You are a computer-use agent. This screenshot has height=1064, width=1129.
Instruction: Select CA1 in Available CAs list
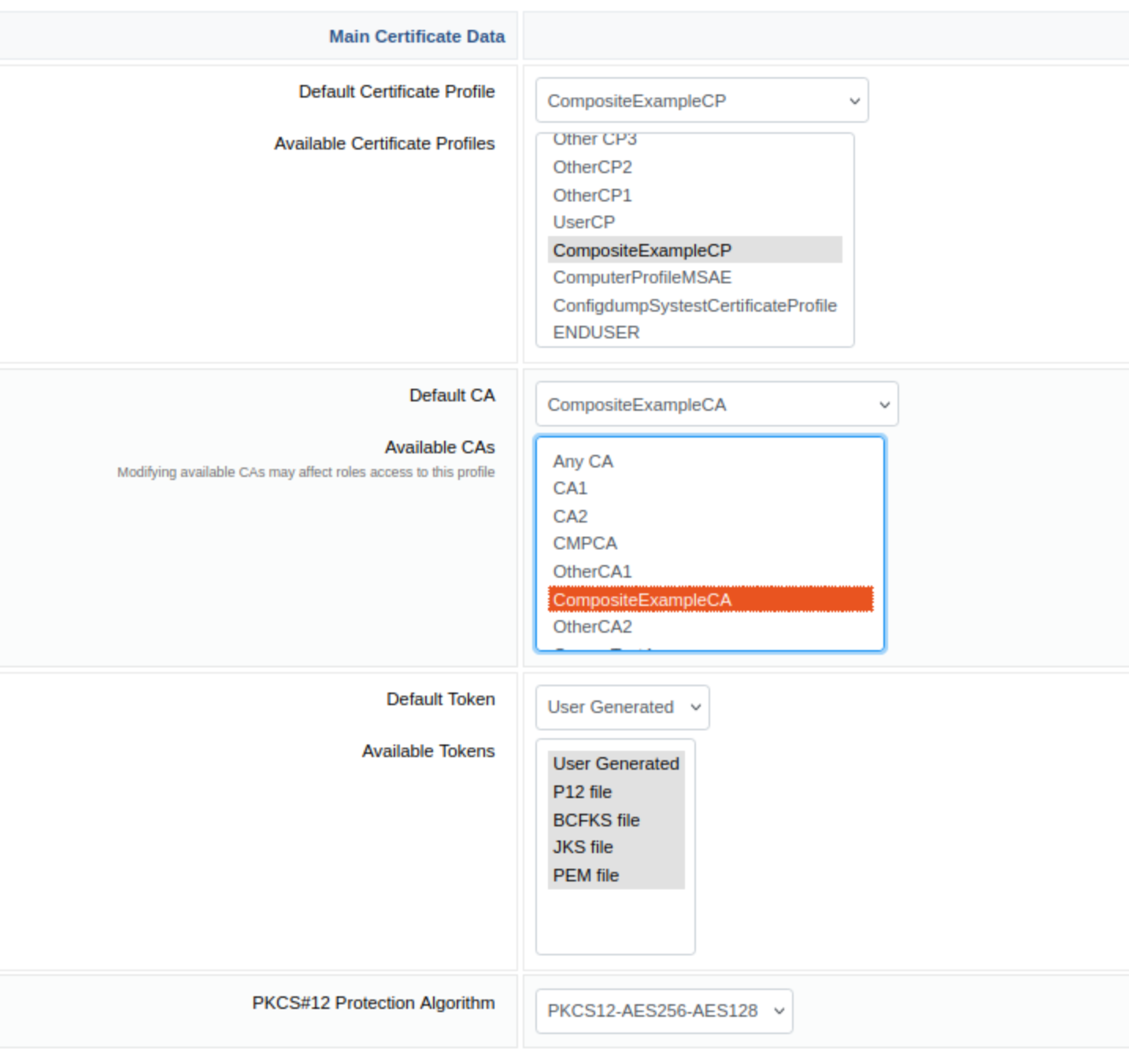tap(570, 489)
